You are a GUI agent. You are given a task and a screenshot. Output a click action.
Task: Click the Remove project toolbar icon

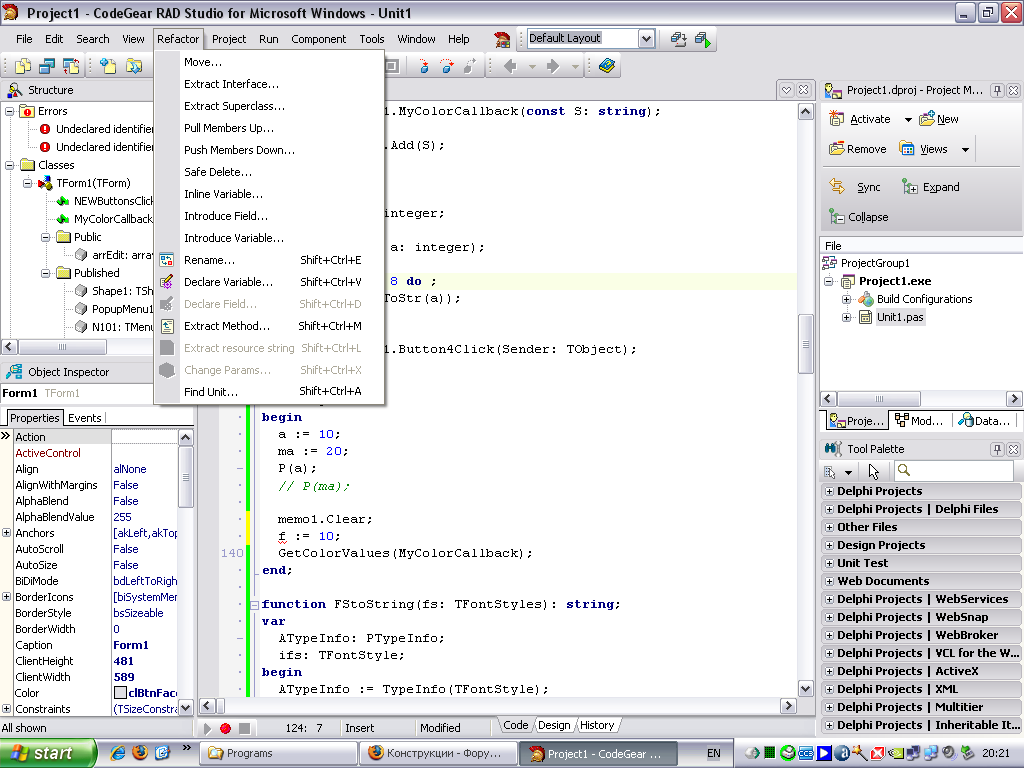coord(837,149)
